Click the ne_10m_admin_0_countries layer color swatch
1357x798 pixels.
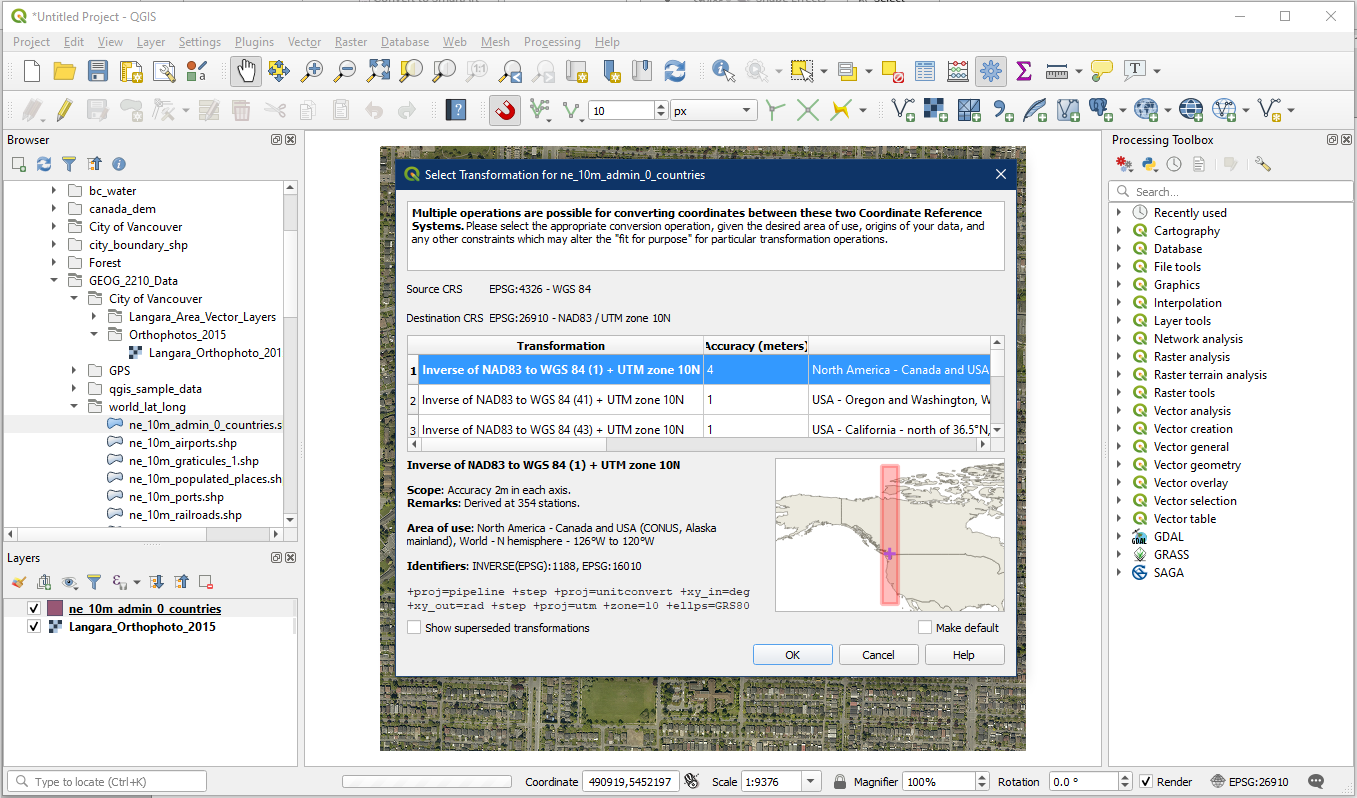point(56,609)
